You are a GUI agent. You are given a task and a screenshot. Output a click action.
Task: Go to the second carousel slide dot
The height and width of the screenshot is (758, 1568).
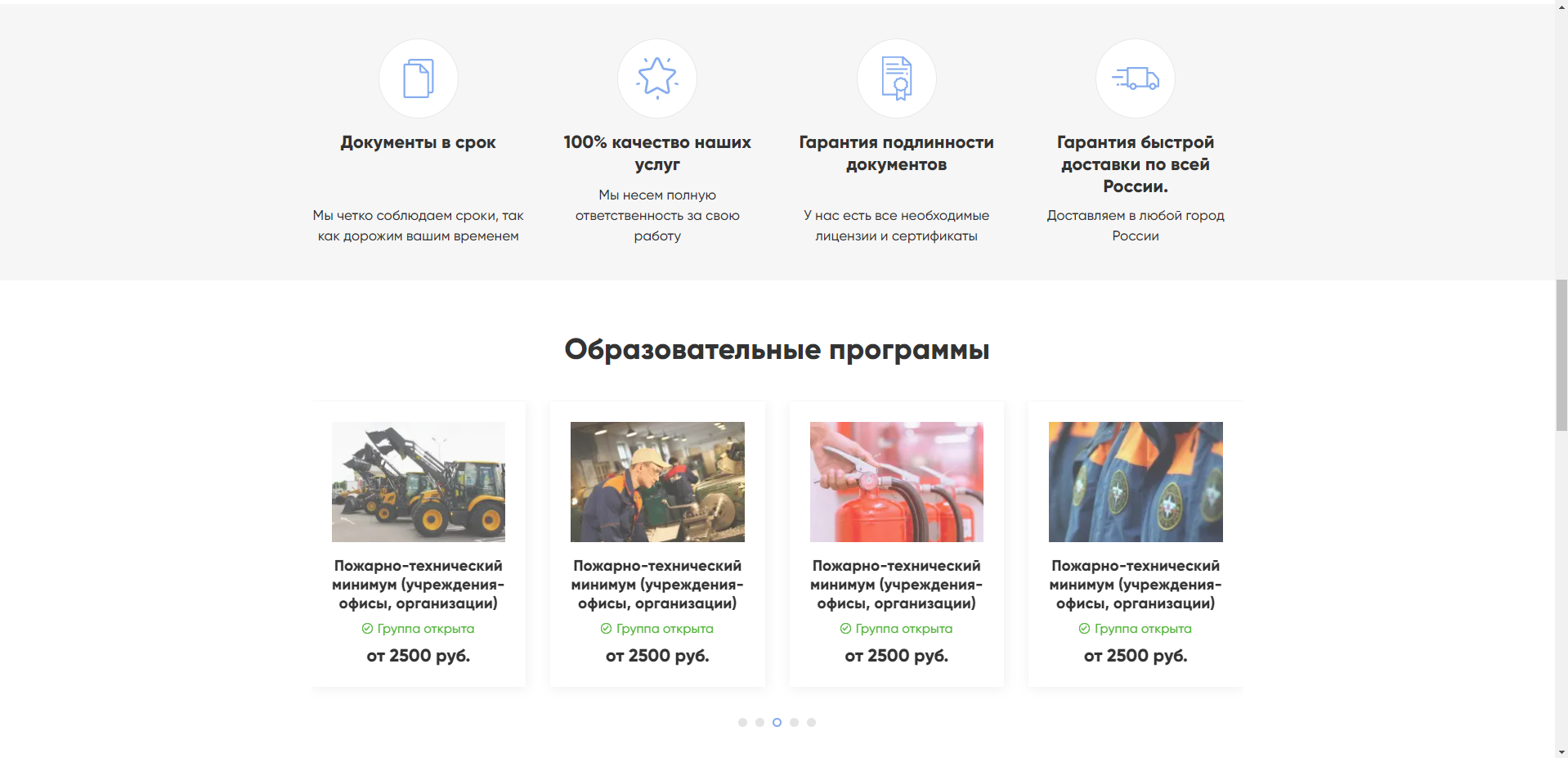point(759,722)
